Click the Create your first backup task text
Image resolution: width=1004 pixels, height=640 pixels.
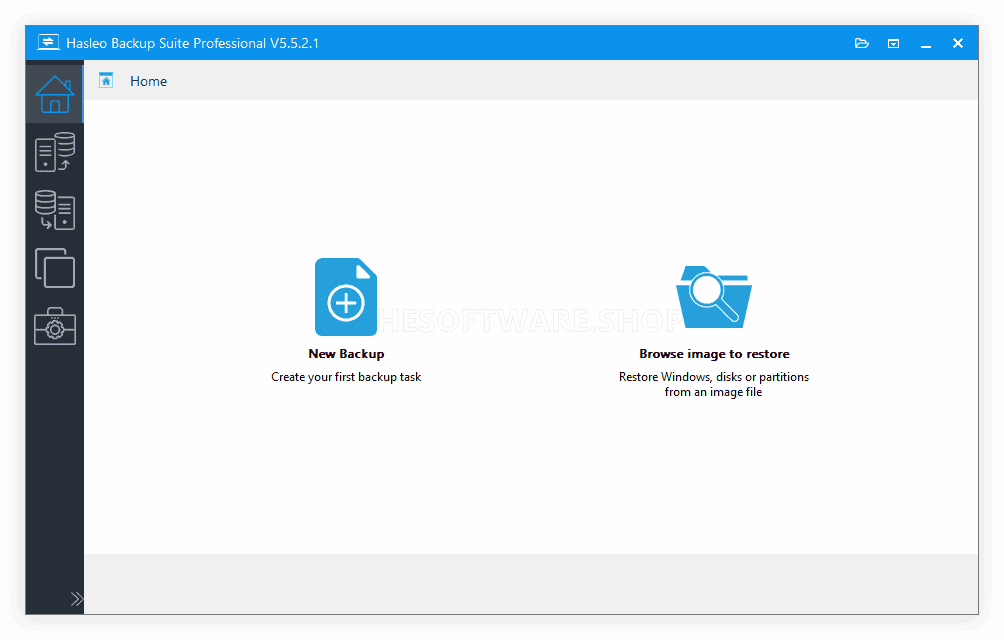coord(346,377)
